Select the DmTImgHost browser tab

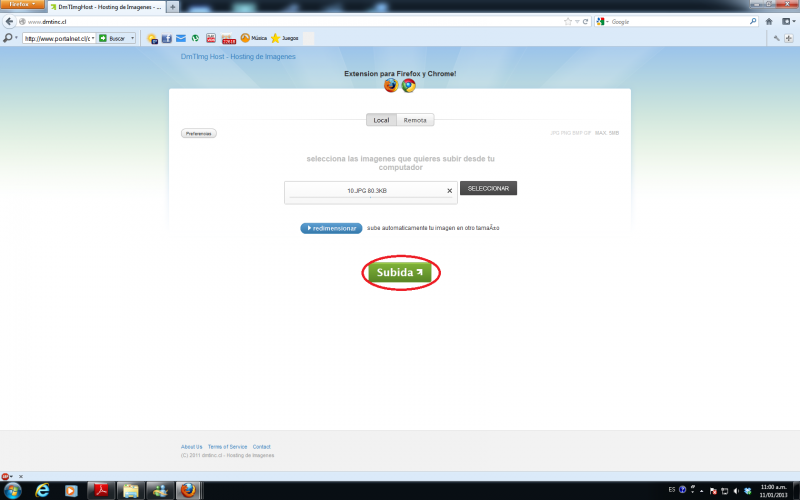point(107,7)
